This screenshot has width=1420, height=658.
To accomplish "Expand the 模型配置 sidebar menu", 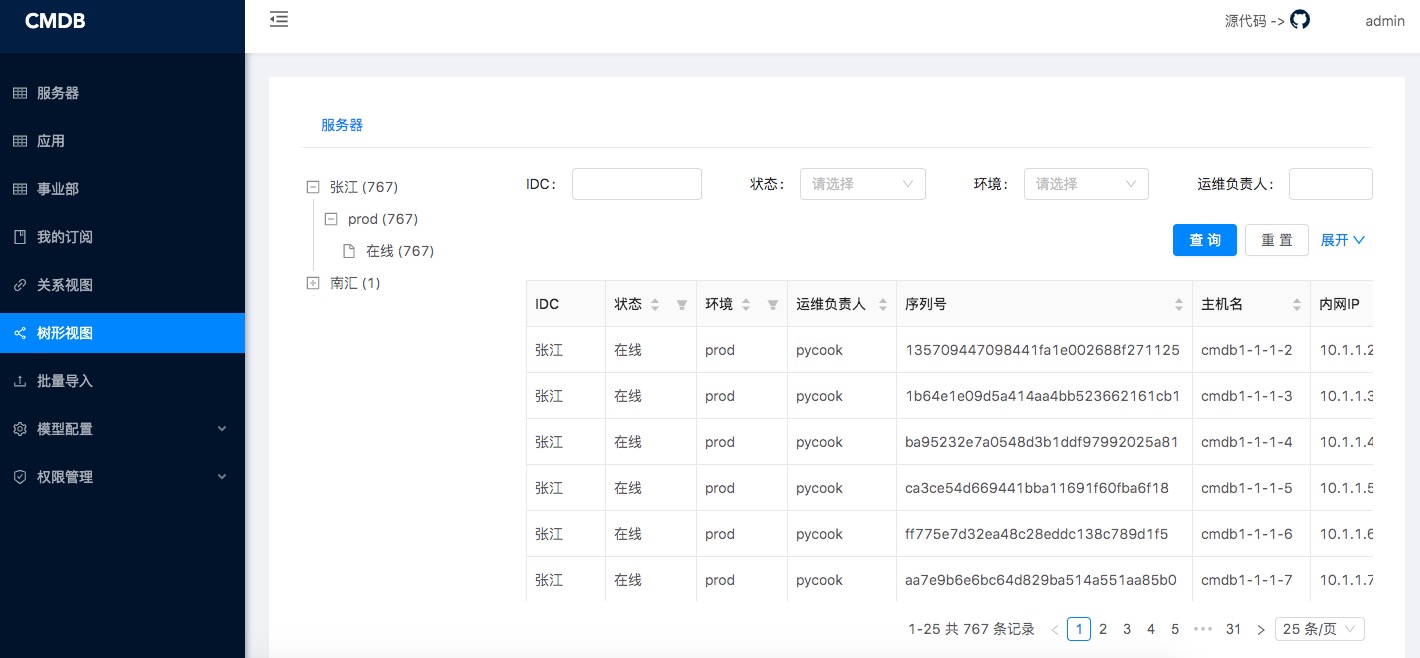I will [122, 429].
